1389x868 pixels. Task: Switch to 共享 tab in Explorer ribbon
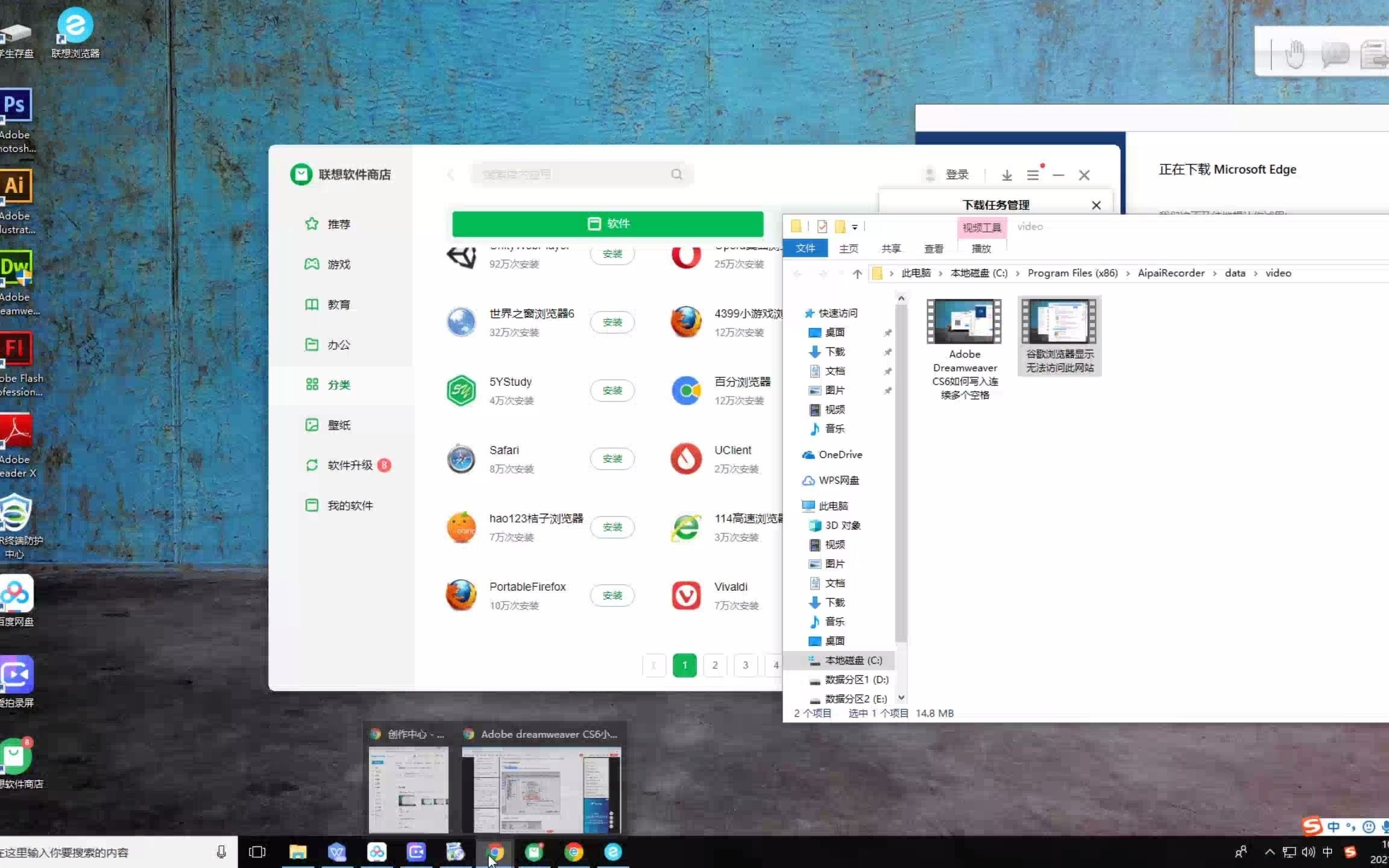click(x=891, y=248)
